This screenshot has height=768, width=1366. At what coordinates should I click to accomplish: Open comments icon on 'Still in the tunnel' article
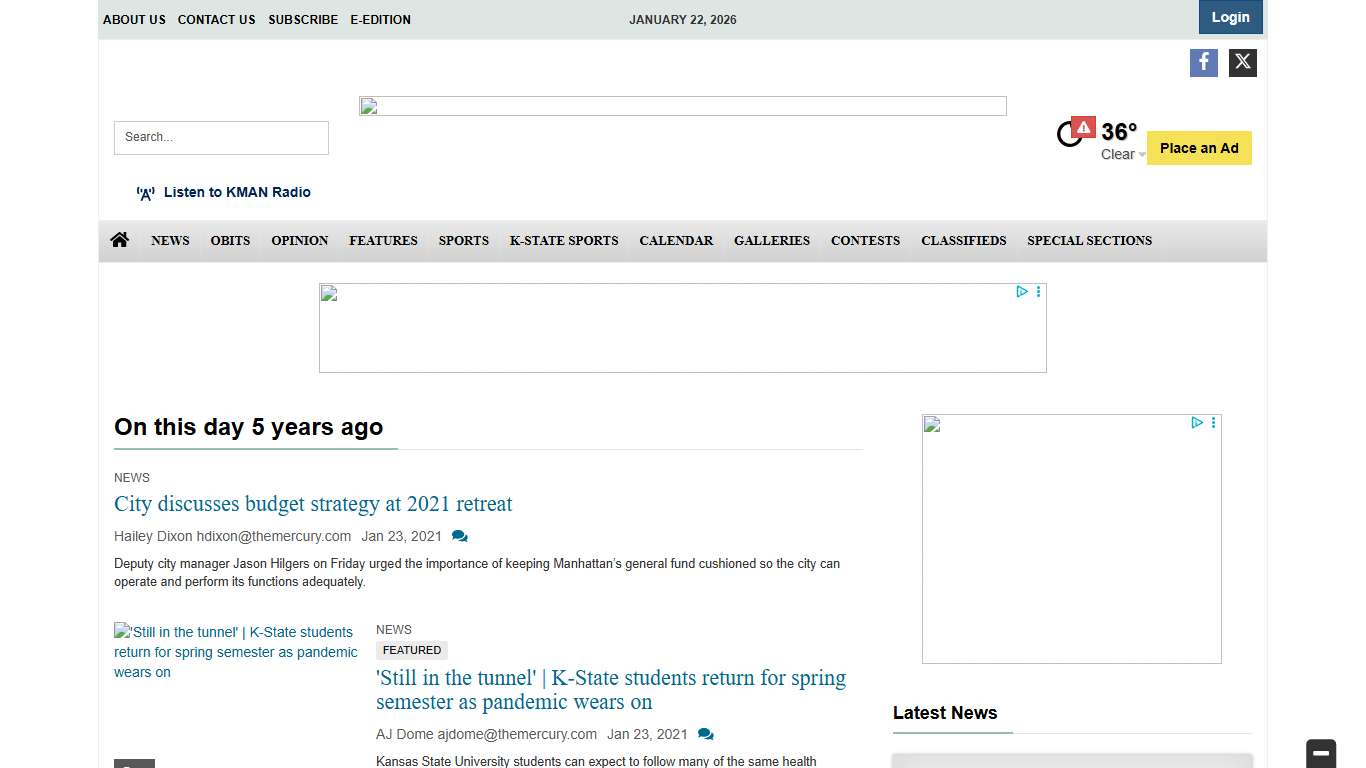(705, 734)
